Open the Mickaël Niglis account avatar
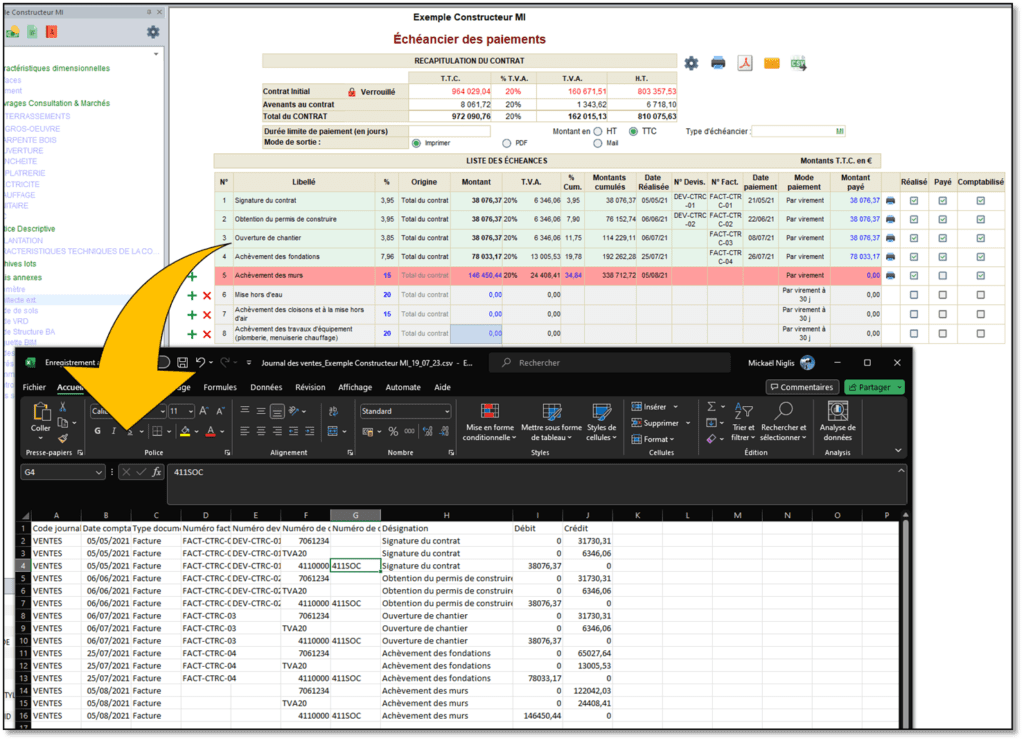1024x741 pixels. click(x=808, y=363)
